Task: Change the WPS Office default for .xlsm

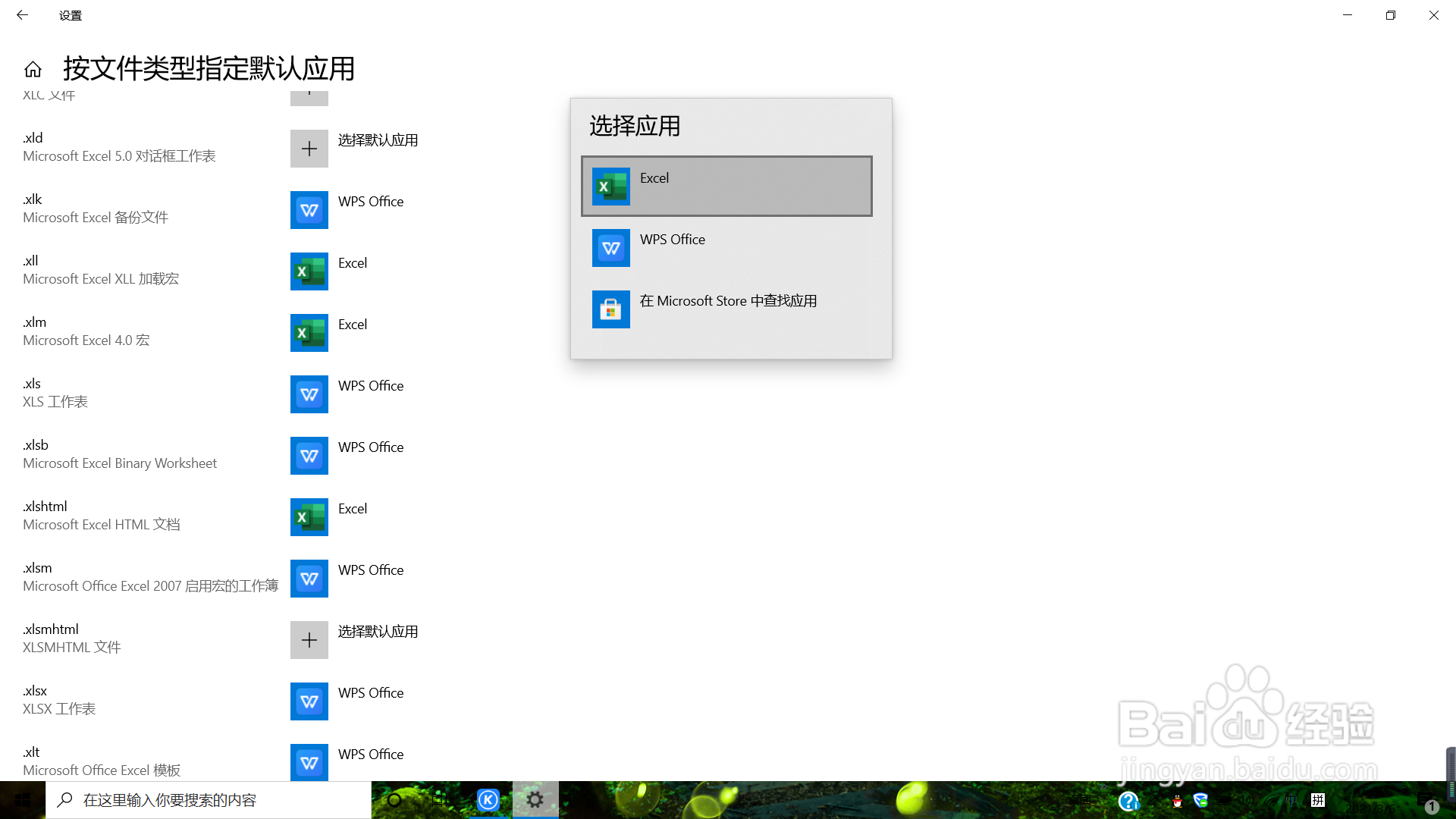Action: point(371,570)
